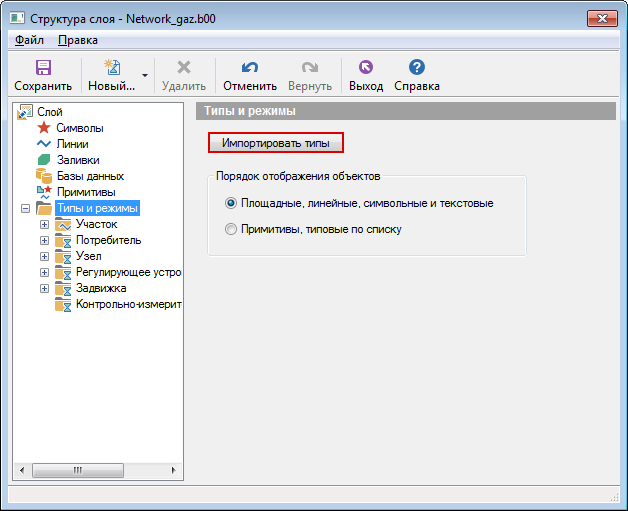
Task: Expand the Узел node
Action: (x=44, y=257)
